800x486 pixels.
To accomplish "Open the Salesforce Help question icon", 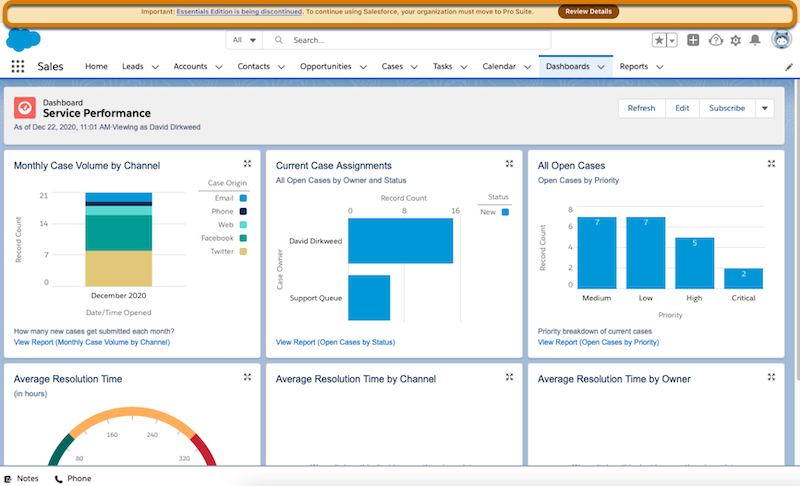I will tap(716, 40).
